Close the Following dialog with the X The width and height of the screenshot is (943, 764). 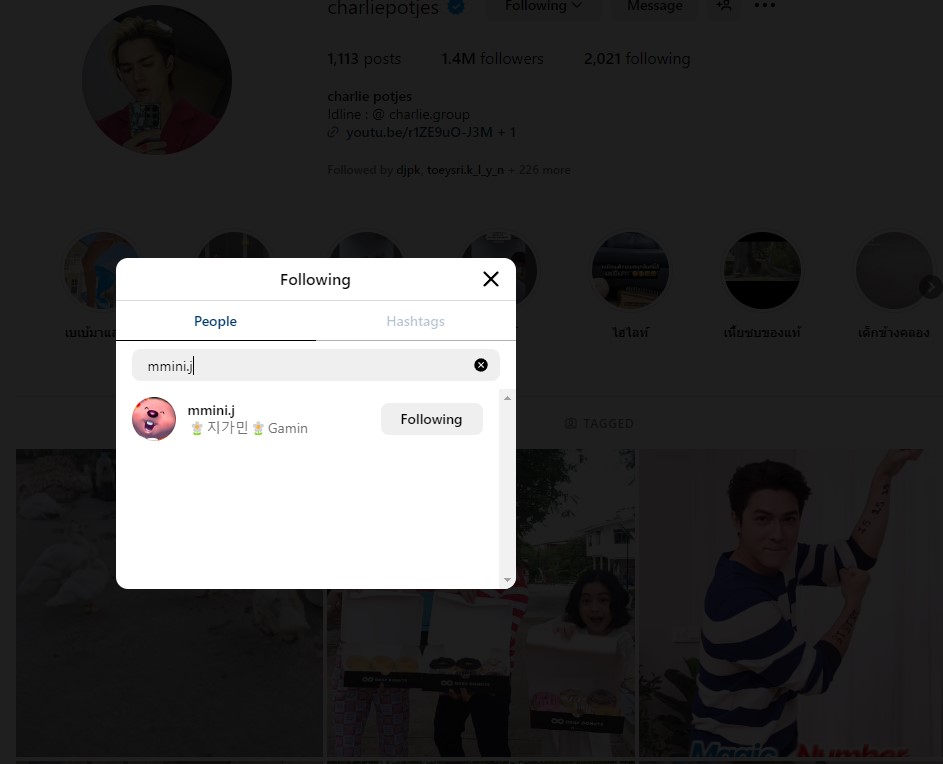tap(490, 279)
